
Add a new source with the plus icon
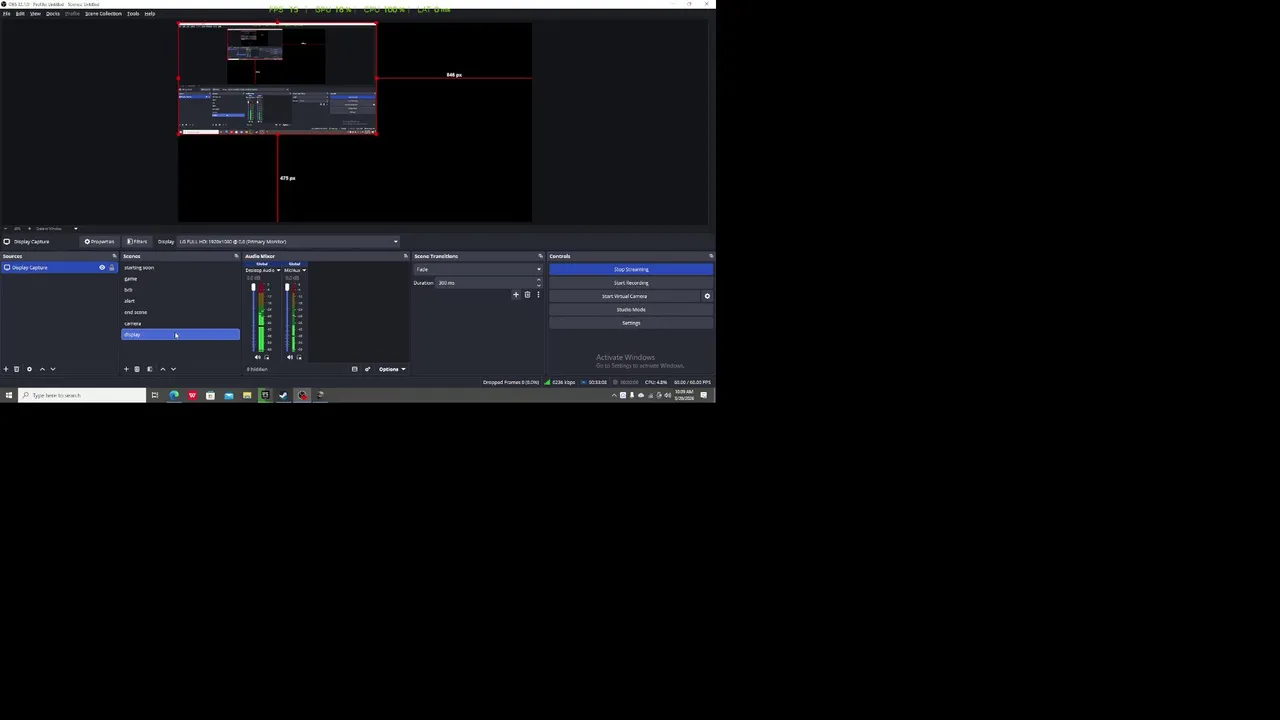point(6,369)
